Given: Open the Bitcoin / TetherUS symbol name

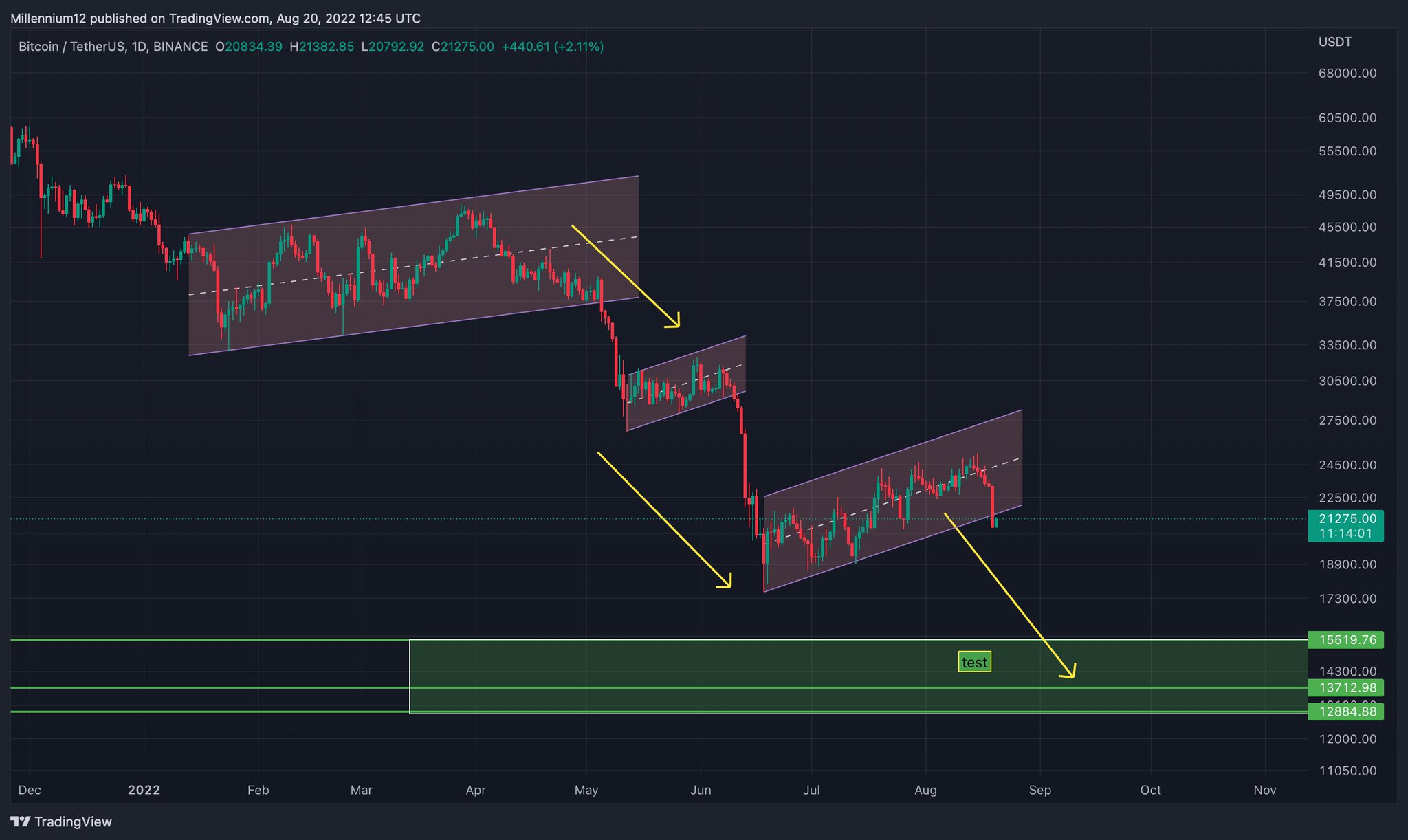Looking at the screenshot, I should click(x=71, y=47).
